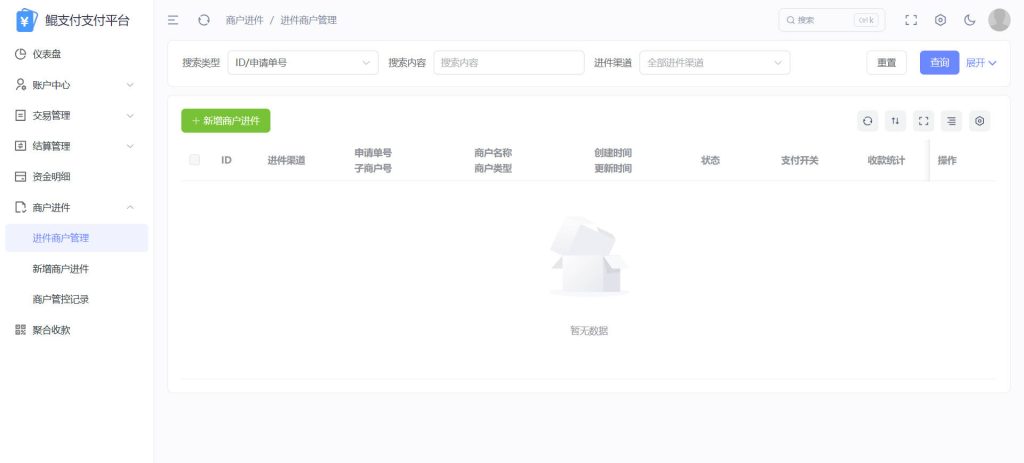Click 商户进件 breadcrumb link
The image size is (1024, 463).
pos(244,20)
